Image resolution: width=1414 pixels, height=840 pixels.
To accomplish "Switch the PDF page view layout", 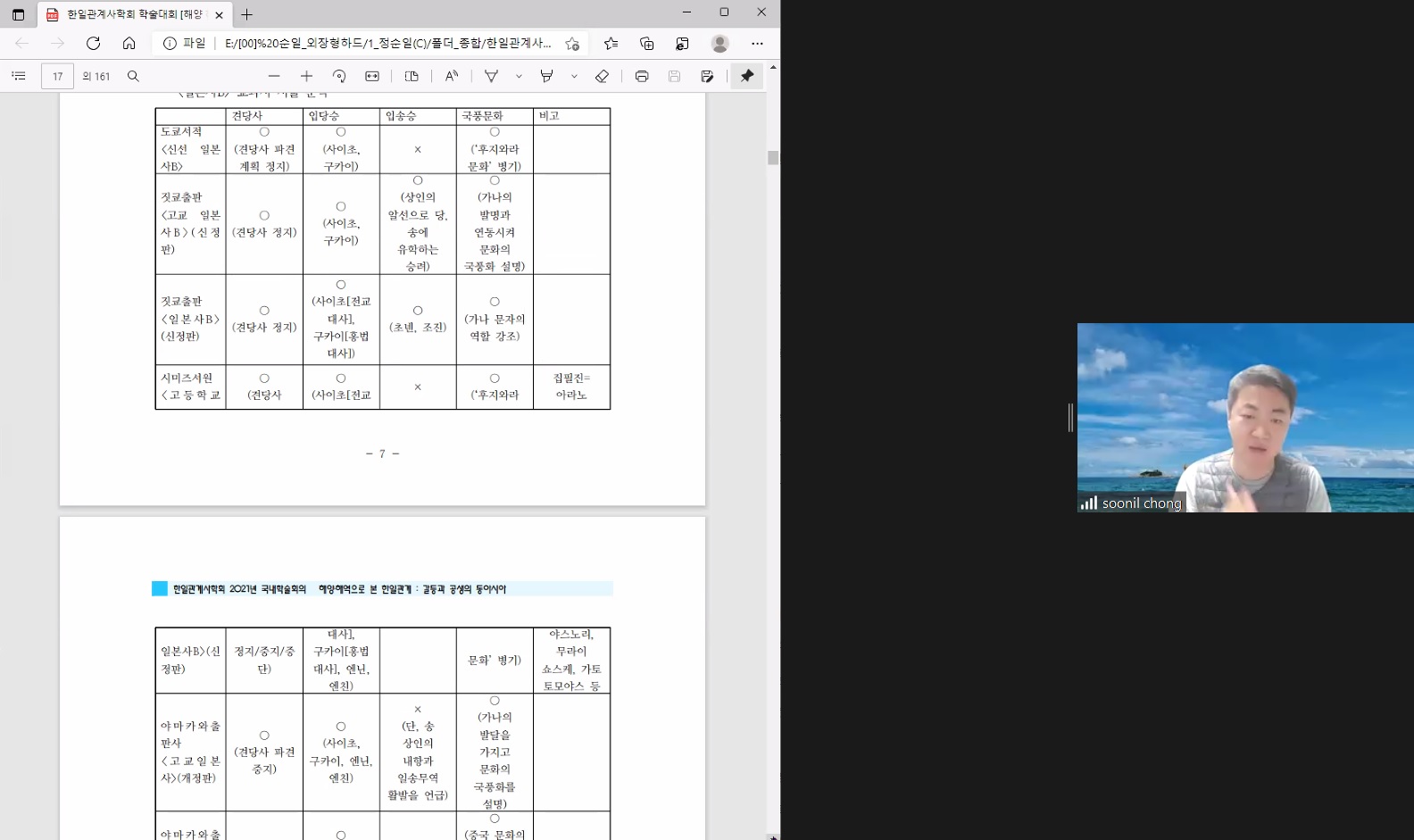I will pyautogui.click(x=412, y=76).
